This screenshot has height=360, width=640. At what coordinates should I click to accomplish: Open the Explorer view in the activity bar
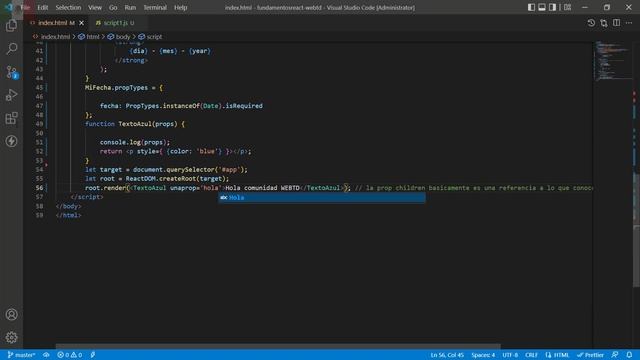point(11,26)
